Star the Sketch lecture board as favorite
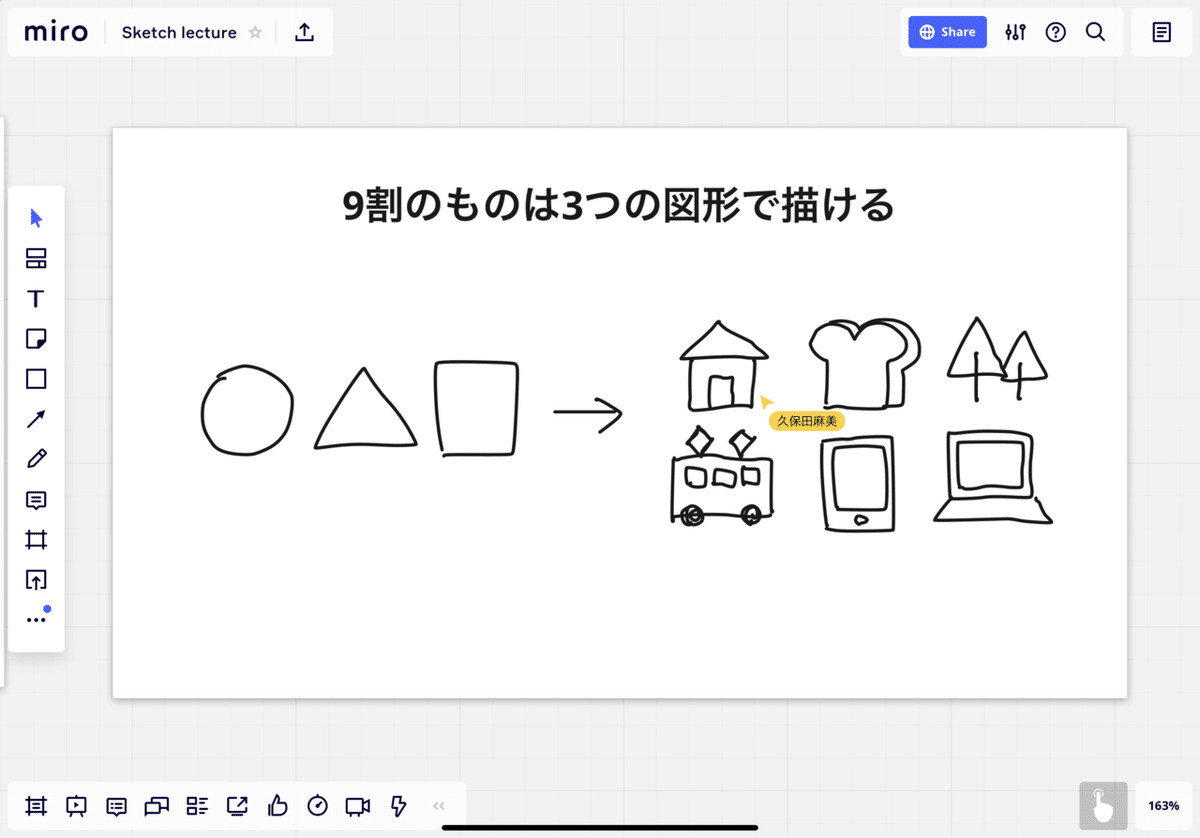 [x=255, y=32]
